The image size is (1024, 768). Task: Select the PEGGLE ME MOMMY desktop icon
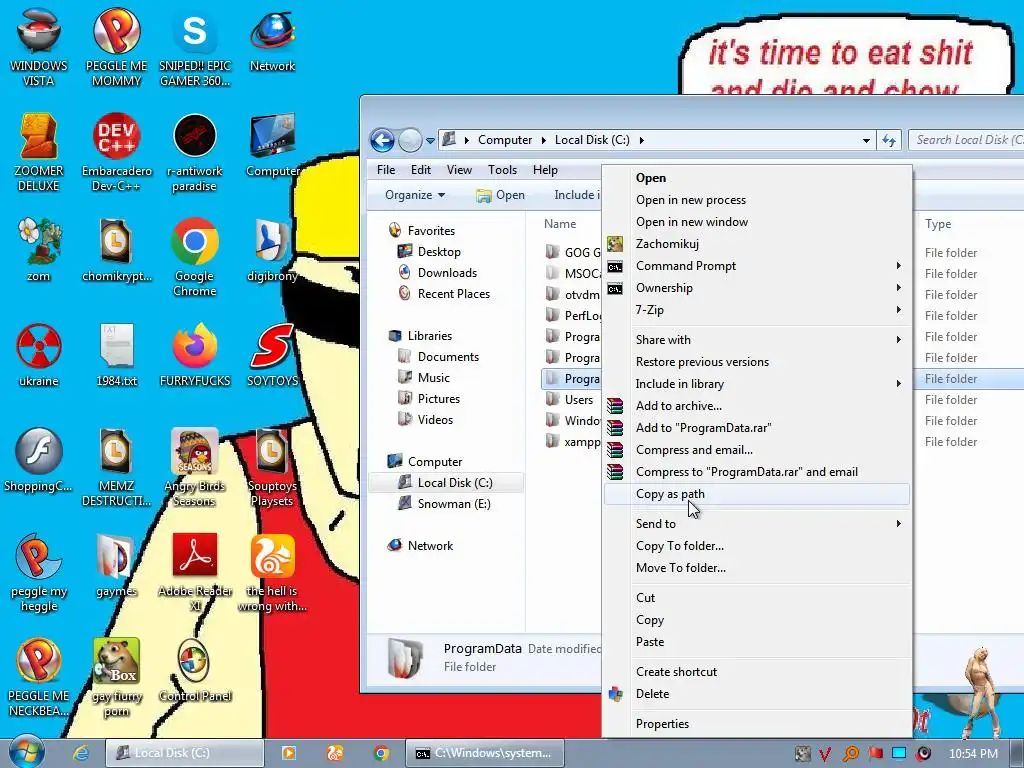point(116,46)
